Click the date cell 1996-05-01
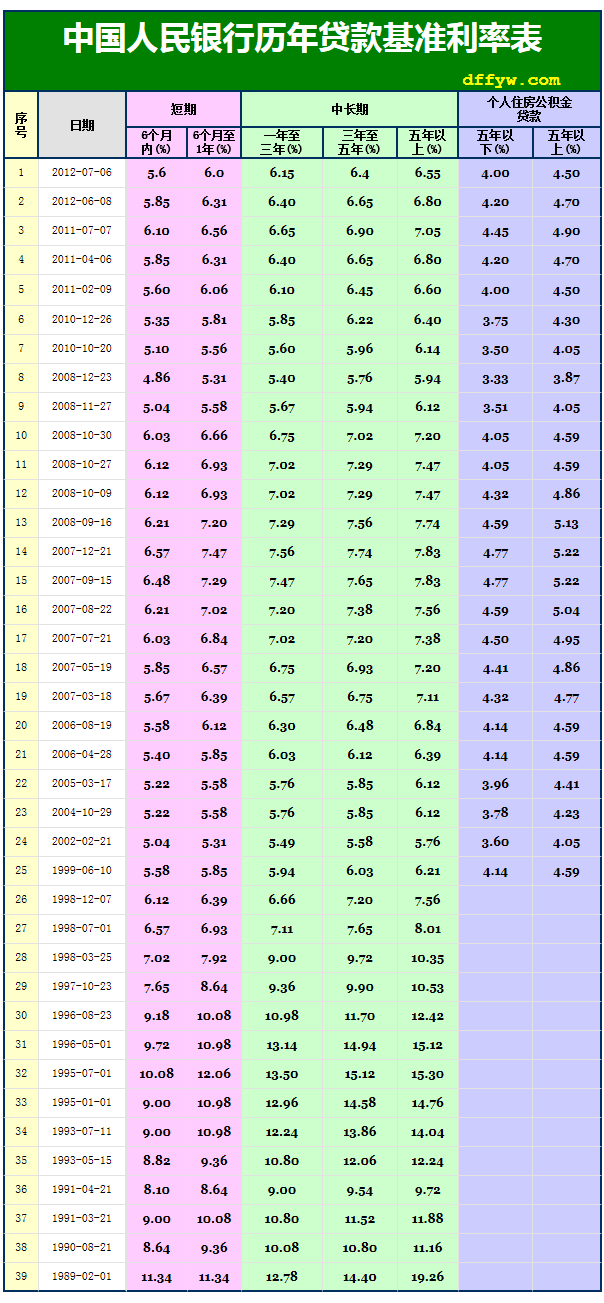Screen dimensions: 604x1303 [x=82, y=1045]
